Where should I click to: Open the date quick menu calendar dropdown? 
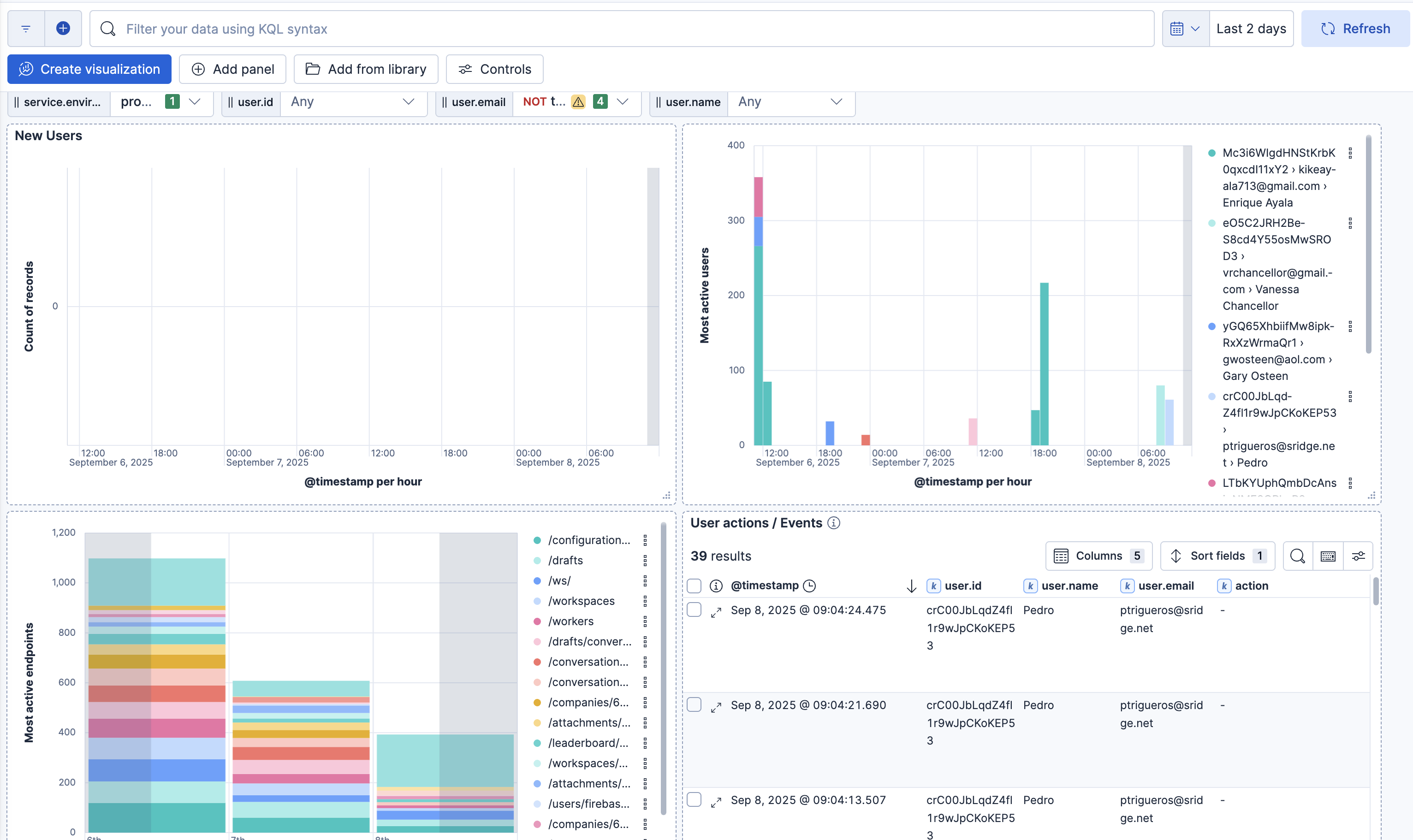pyautogui.click(x=1186, y=28)
